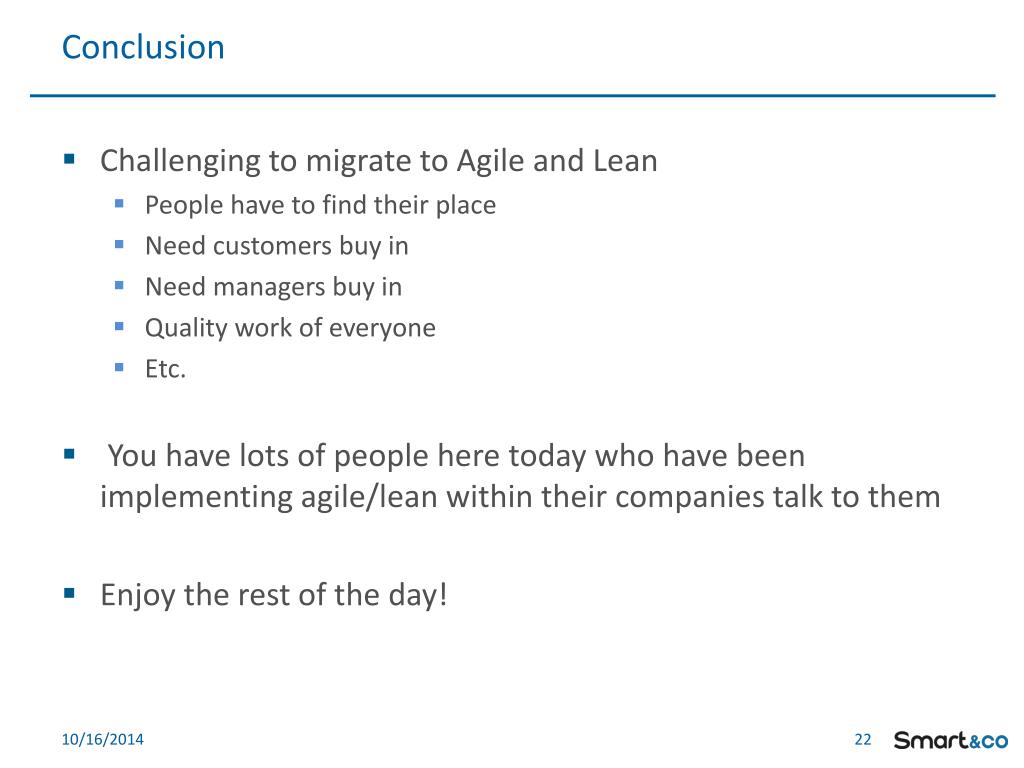This screenshot has width=1024, height=768.
Task: Click the bullet before 'People have to find'
Action: coord(119,204)
